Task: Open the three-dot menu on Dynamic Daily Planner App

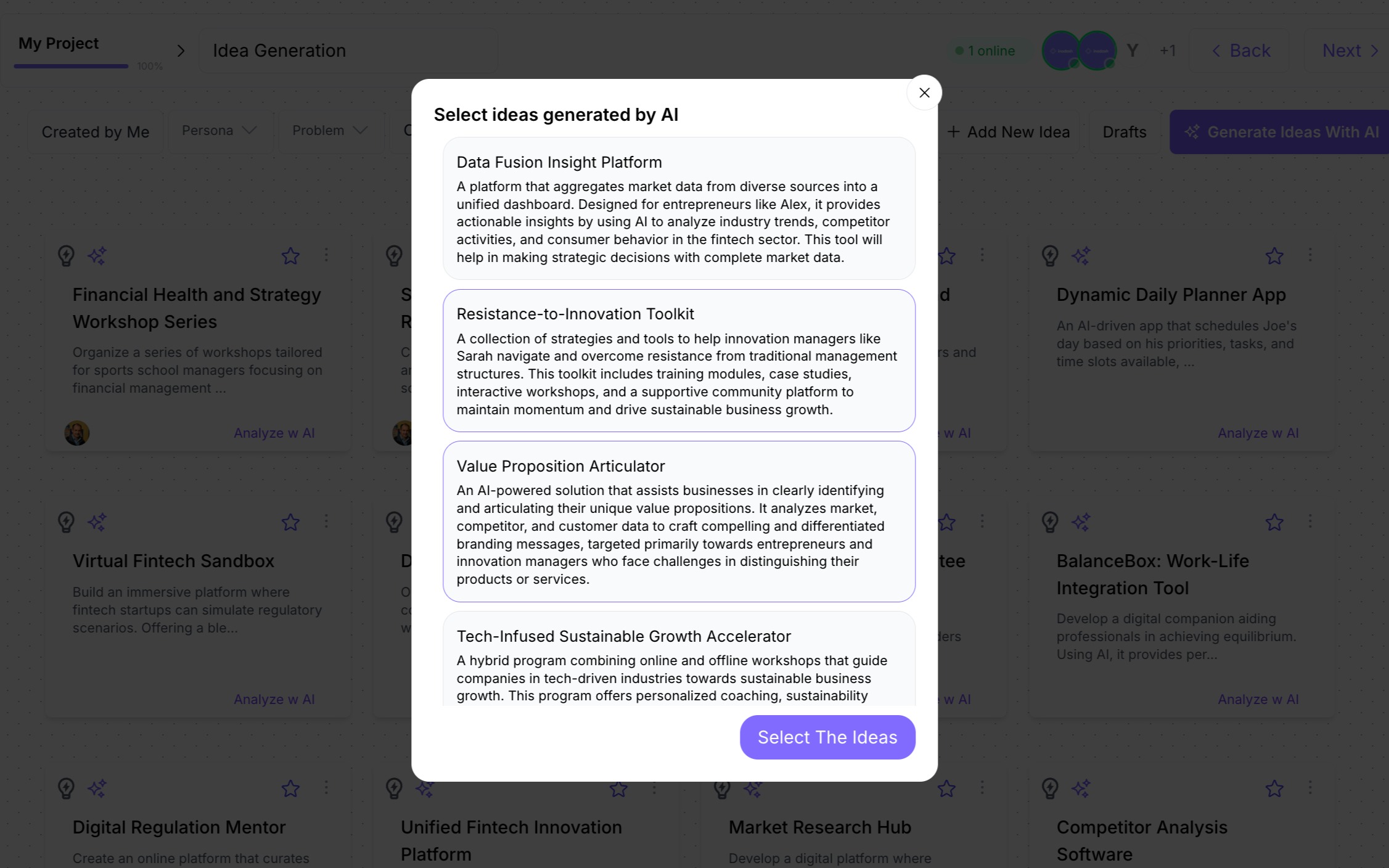Action: 1310,255
